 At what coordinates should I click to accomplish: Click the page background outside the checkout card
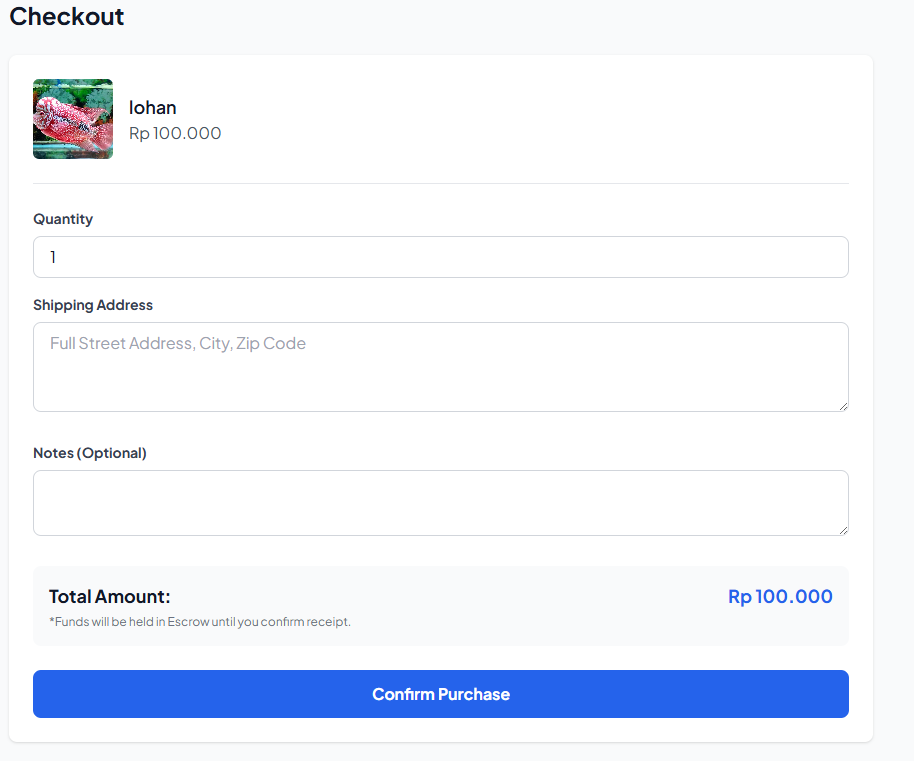893,400
